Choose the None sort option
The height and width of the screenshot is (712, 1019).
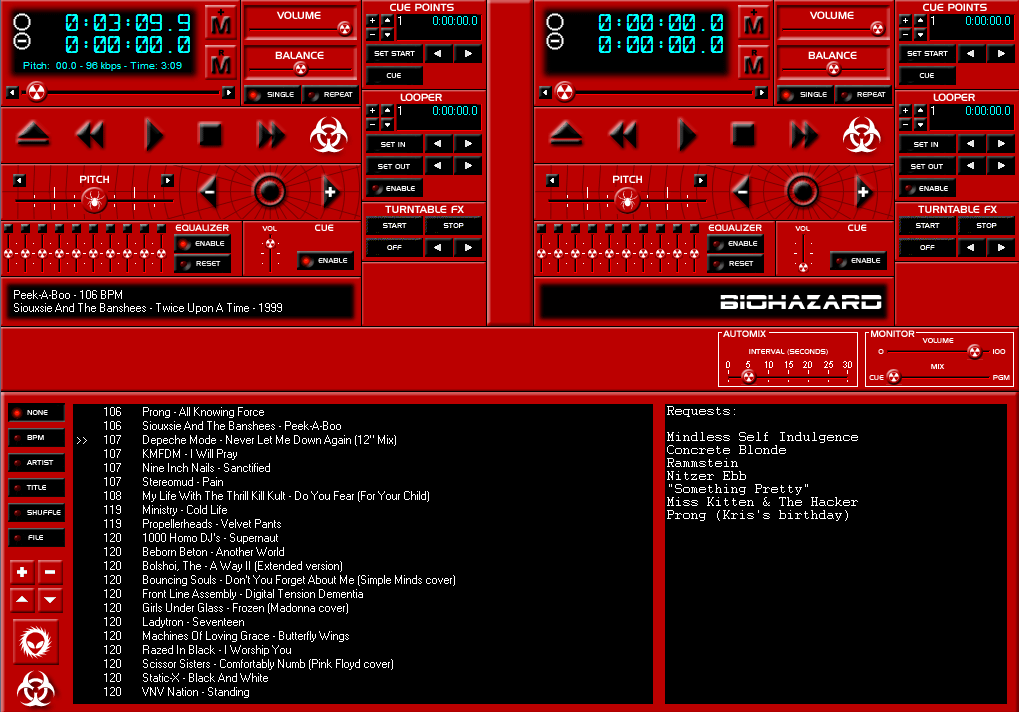[x=36, y=413]
